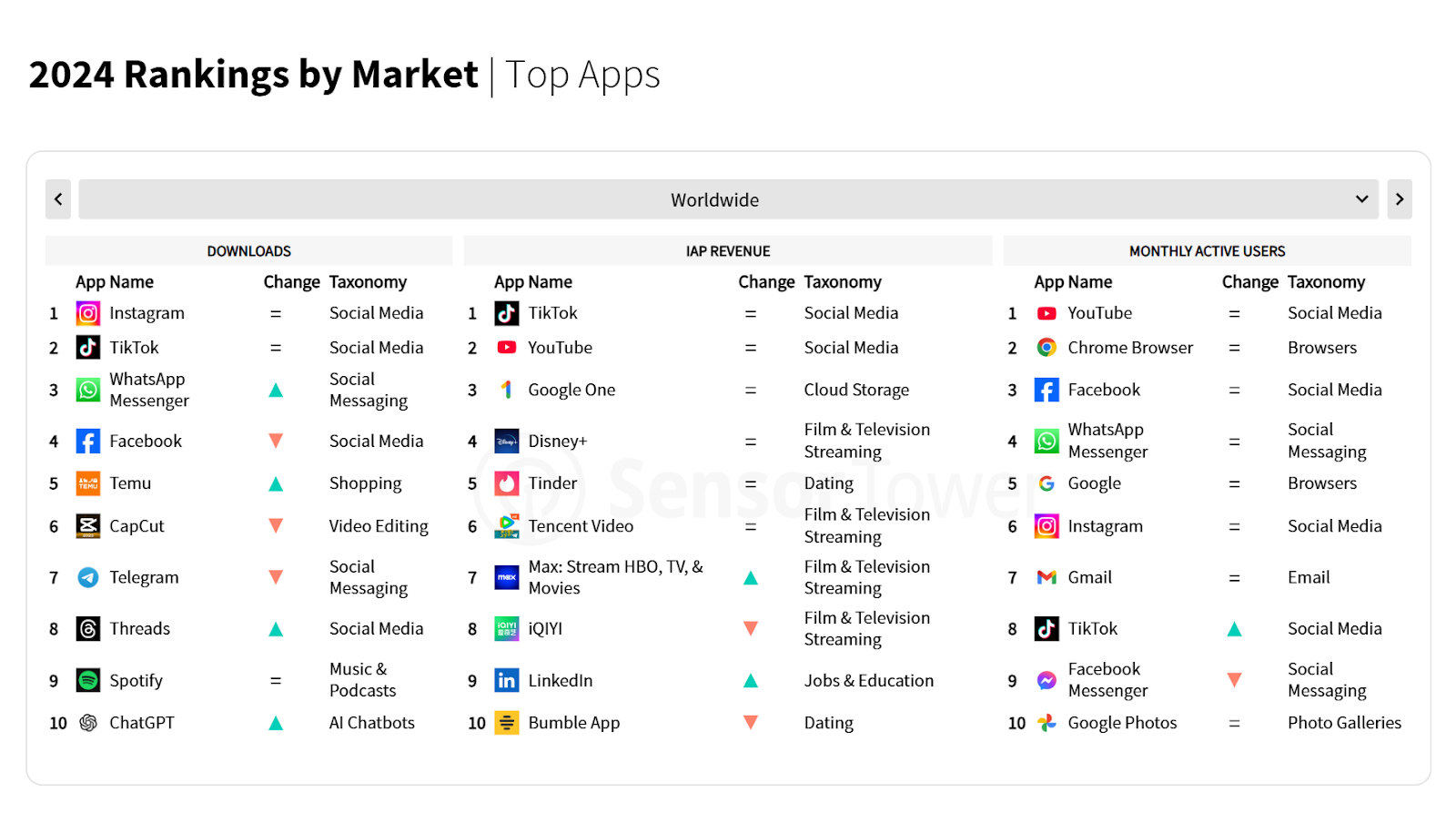Viewport: 1456px width, 813px height.
Task: Click the Bumble App icon
Action: click(507, 723)
